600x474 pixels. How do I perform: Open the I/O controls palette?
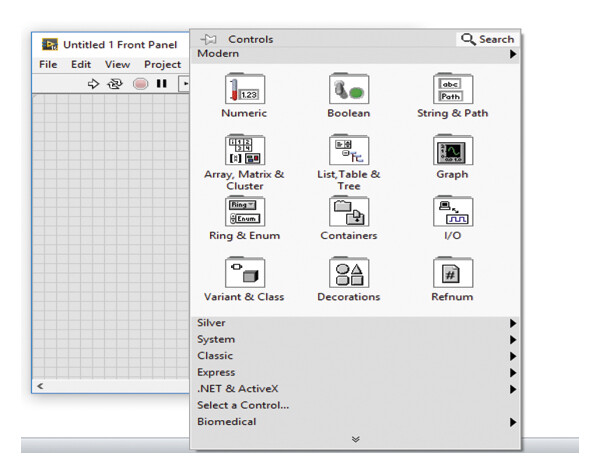click(x=453, y=211)
